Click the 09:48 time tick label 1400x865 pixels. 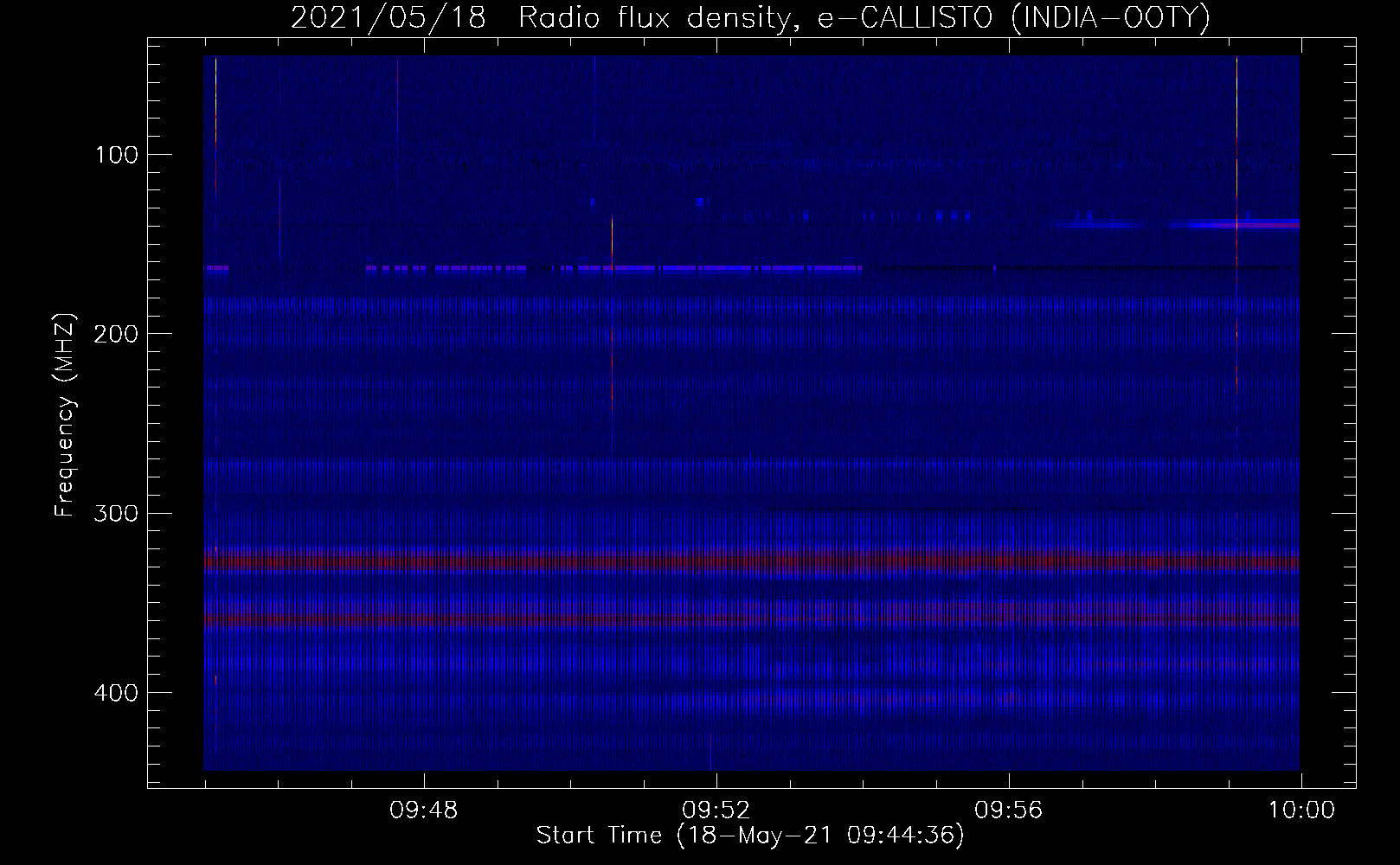click(x=424, y=811)
